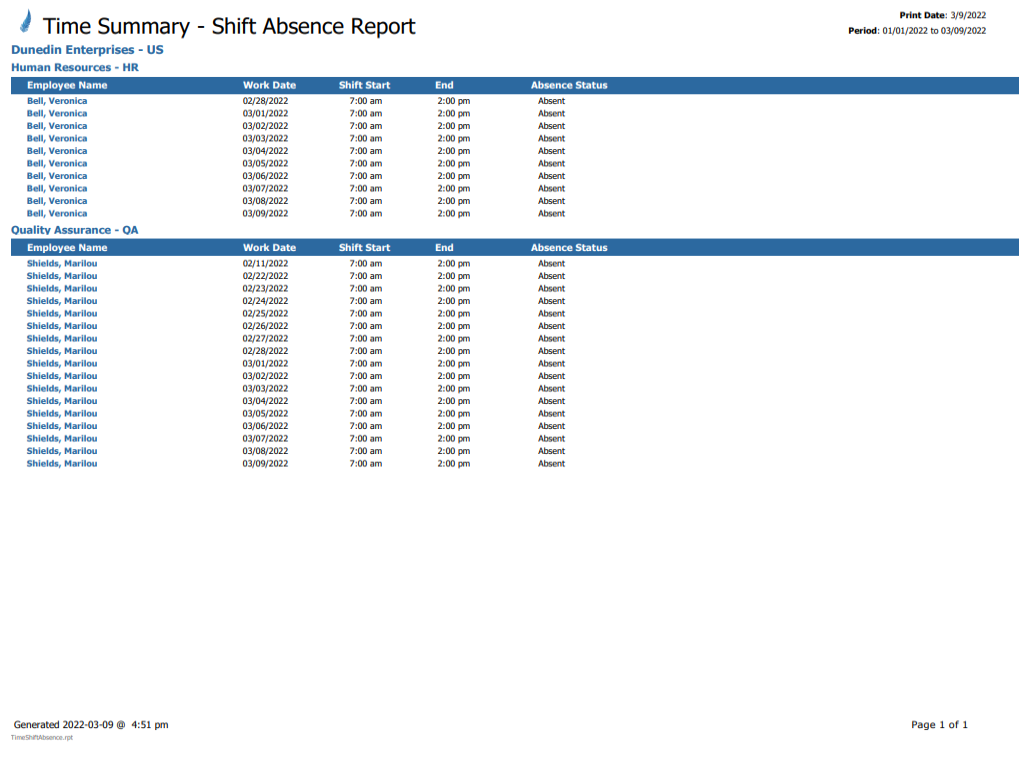Open Shields, Marilou link for the 02/11/2022 row
This screenshot has width=1026, height=757.
[62, 264]
